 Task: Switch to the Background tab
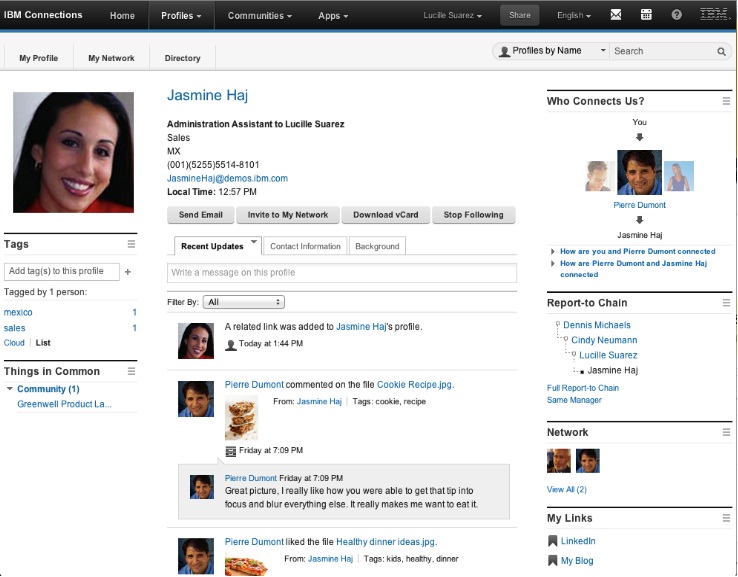click(377, 246)
